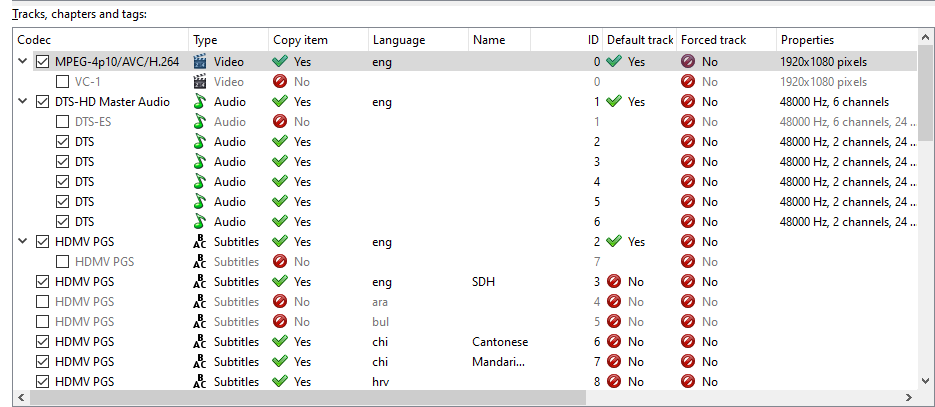Click the audio note icon for DTS-HD Master Audio
This screenshot has height=407, width=935.
(x=200, y=102)
